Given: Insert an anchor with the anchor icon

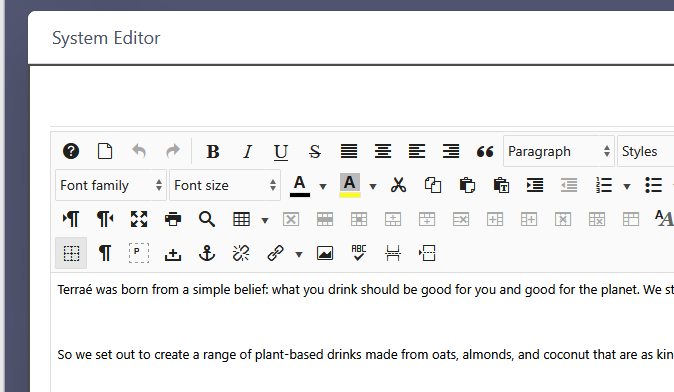Looking at the screenshot, I should (x=207, y=254).
